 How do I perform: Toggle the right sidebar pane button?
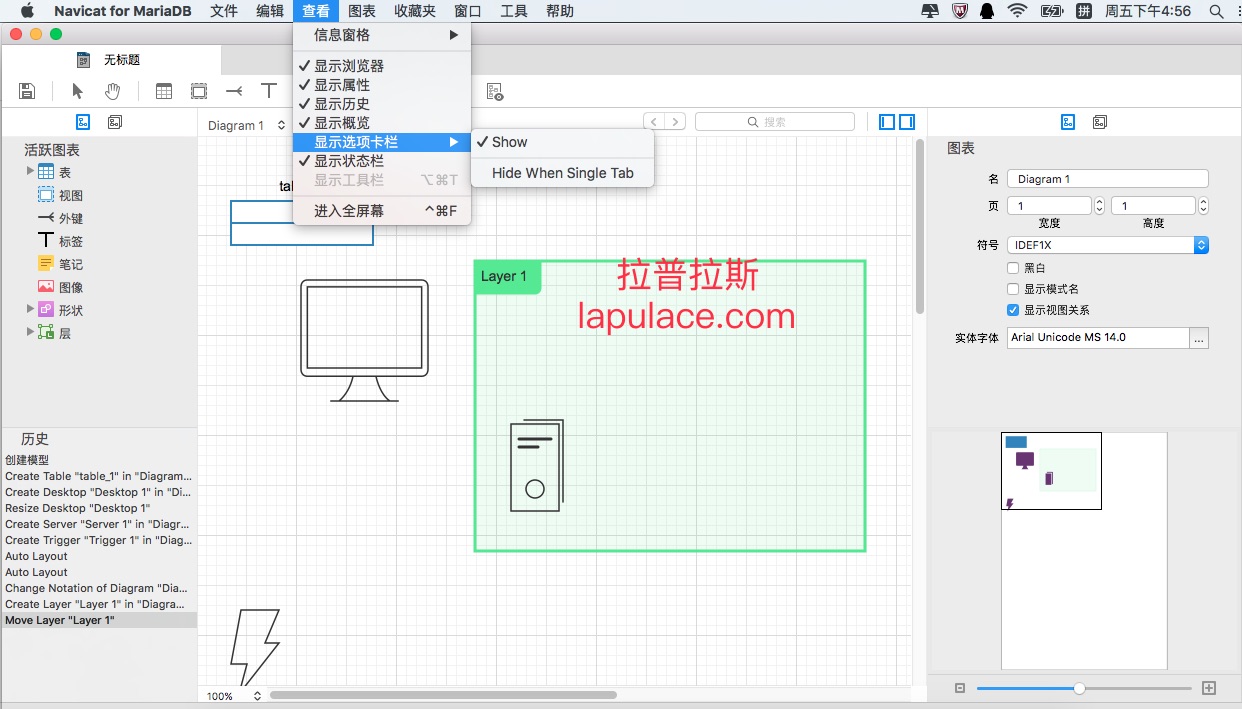tap(907, 122)
